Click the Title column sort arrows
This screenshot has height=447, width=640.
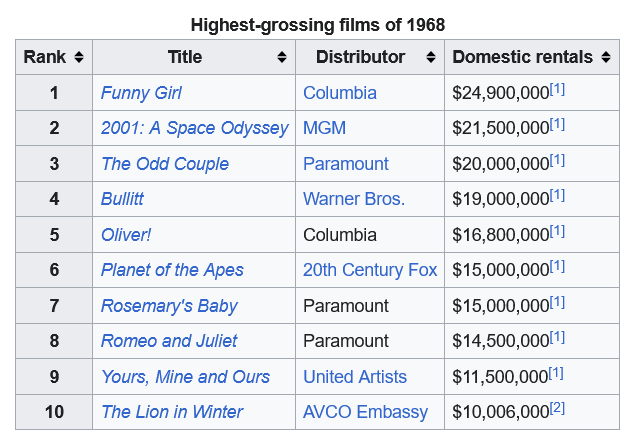coord(282,58)
